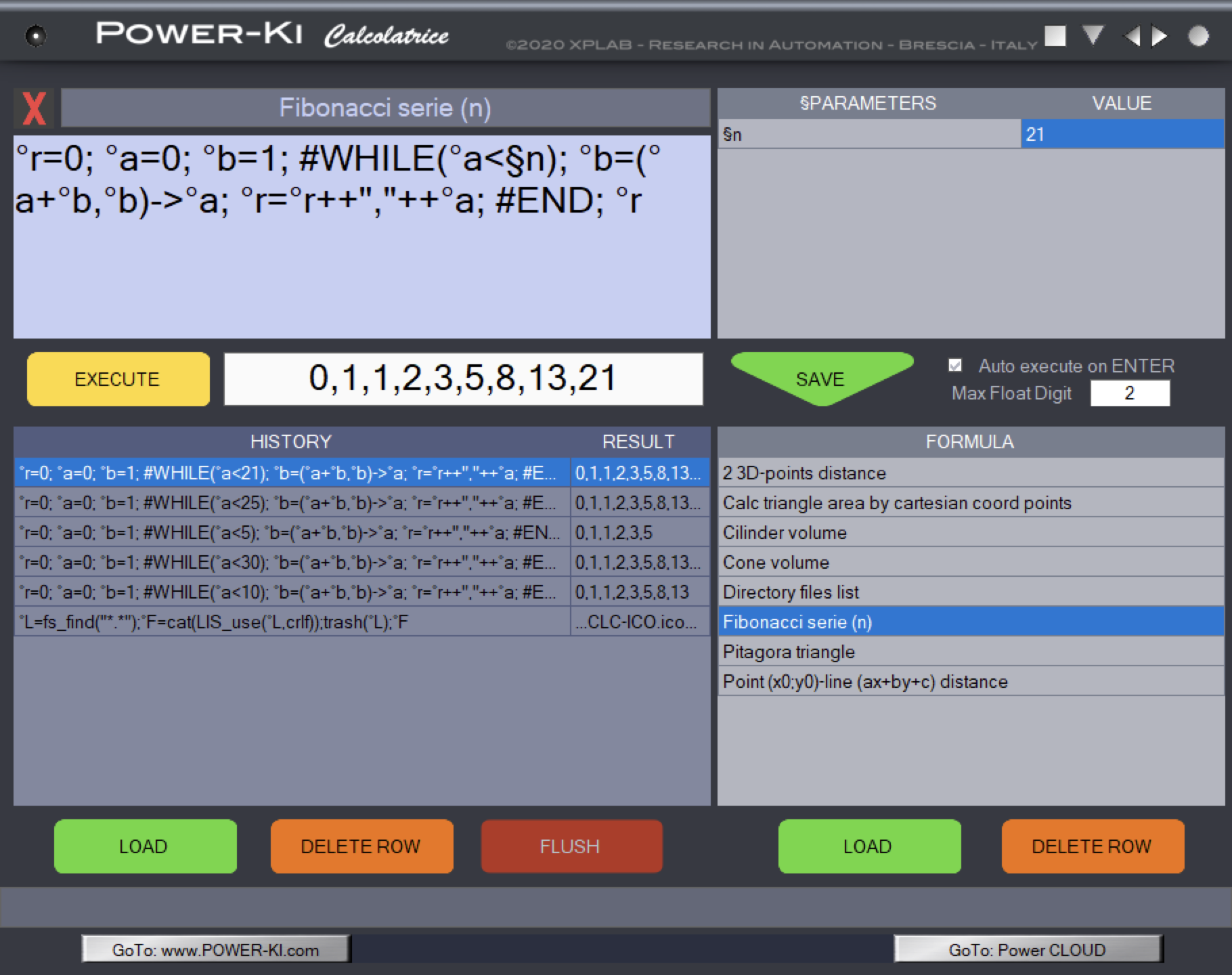This screenshot has height=975, width=1232.
Task: Select formula Pitagora triangle
Action: click(x=971, y=651)
